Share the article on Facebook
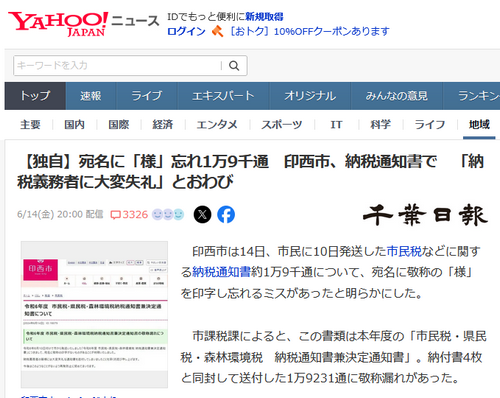Image resolution: width=500 pixels, height=398 pixels. (x=226, y=214)
